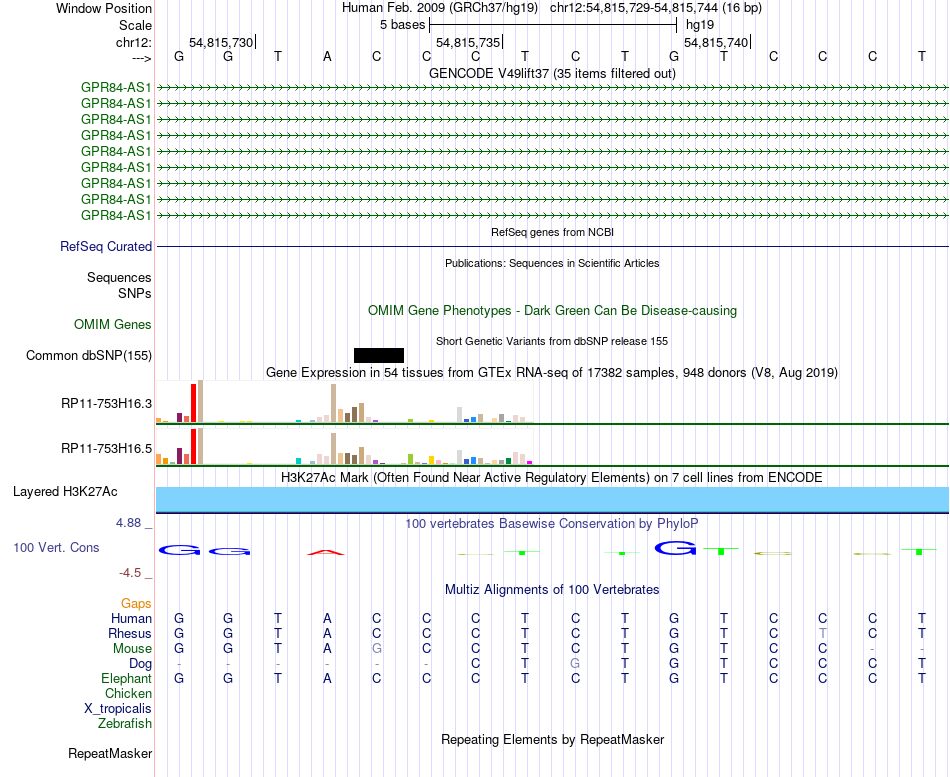The image size is (950, 777).
Task: Click the Multiz Alignments of 100 Vertebrates title
Action: pyautogui.click(x=552, y=590)
